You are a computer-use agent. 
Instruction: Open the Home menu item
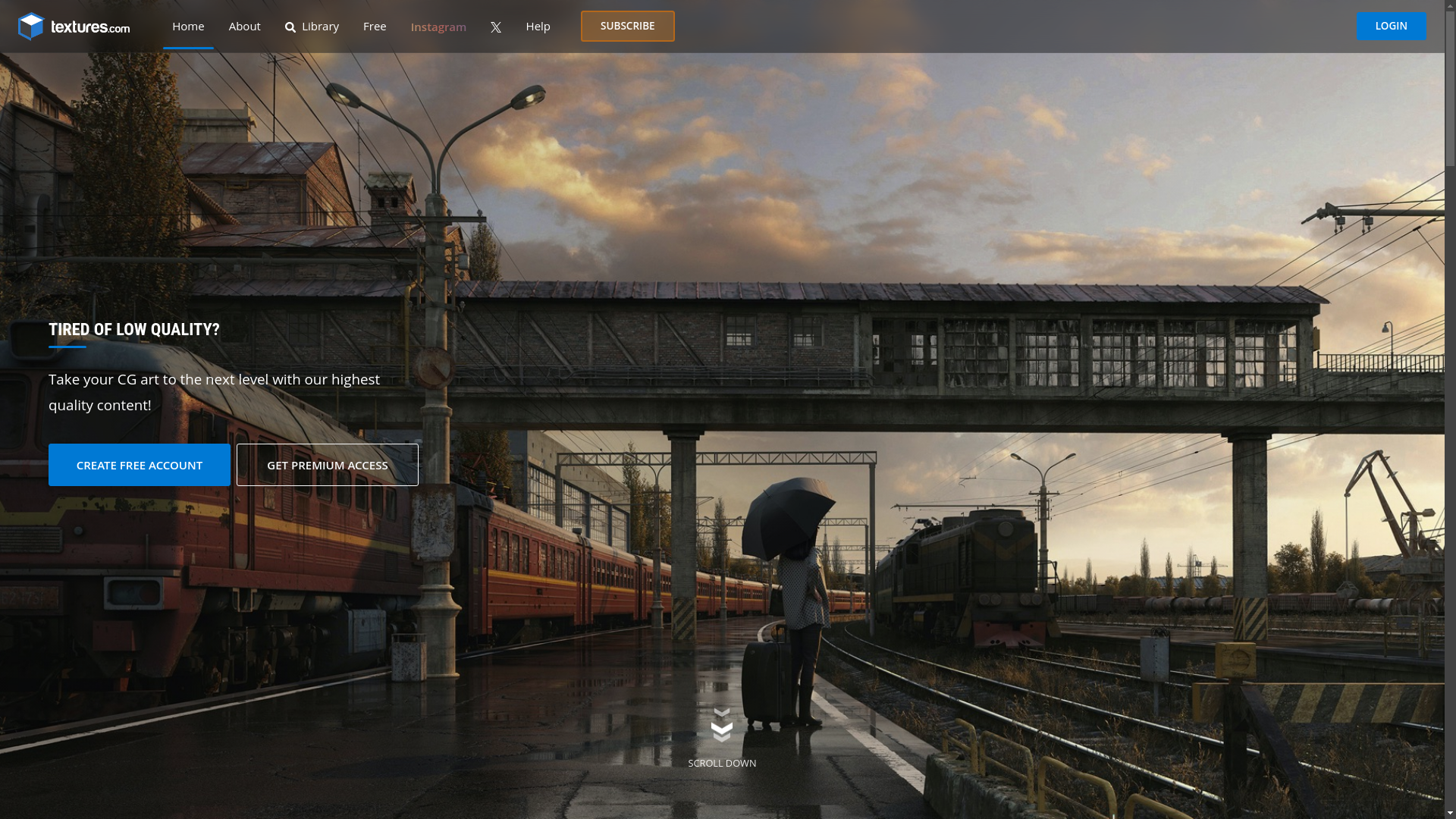[x=188, y=27]
